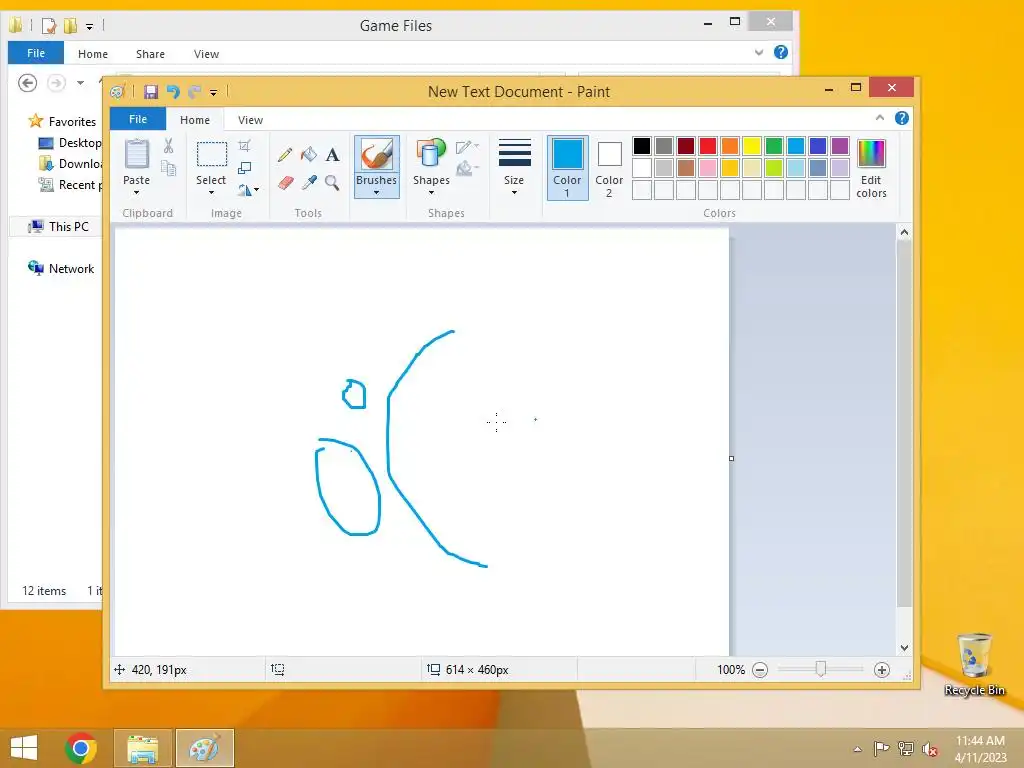Switch to the View tab in Paint
This screenshot has height=768, width=1024.
[250, 120]
